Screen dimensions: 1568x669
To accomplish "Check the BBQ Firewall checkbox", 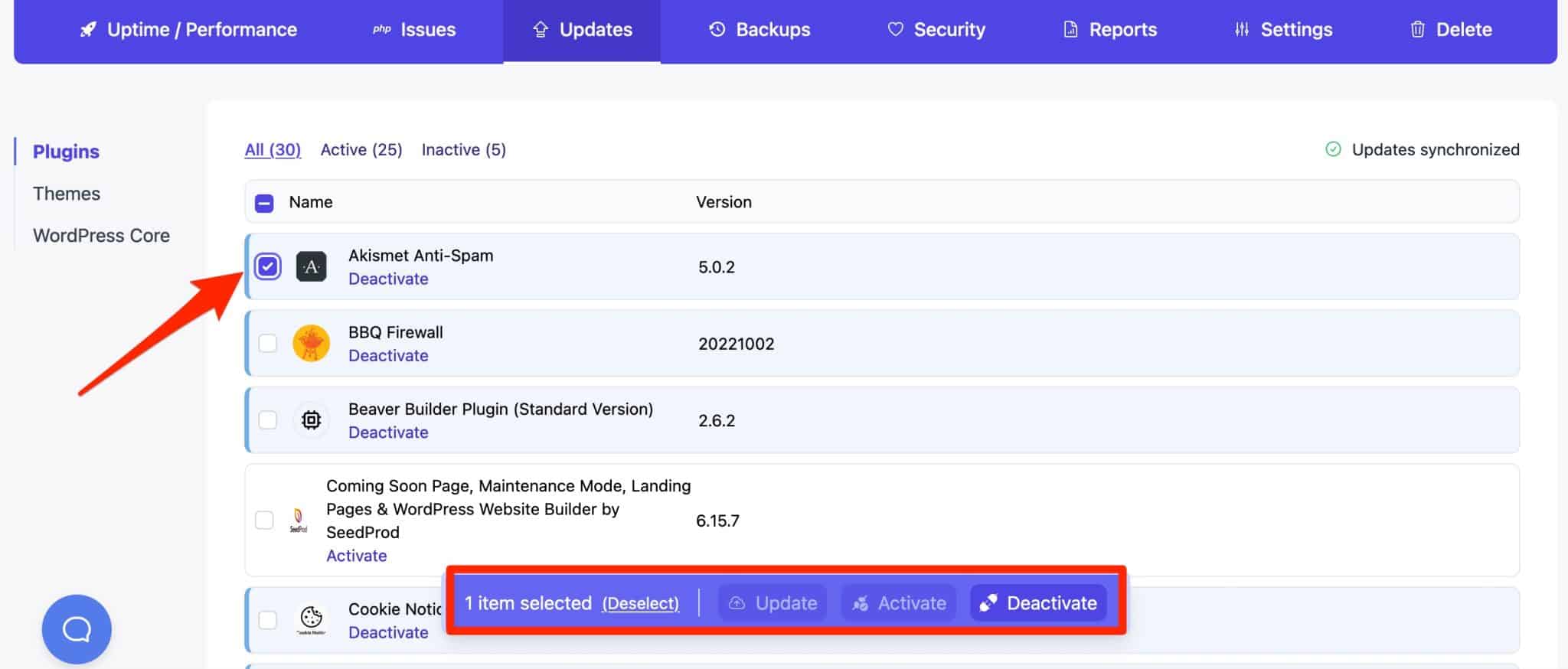I will click(267, 343).
